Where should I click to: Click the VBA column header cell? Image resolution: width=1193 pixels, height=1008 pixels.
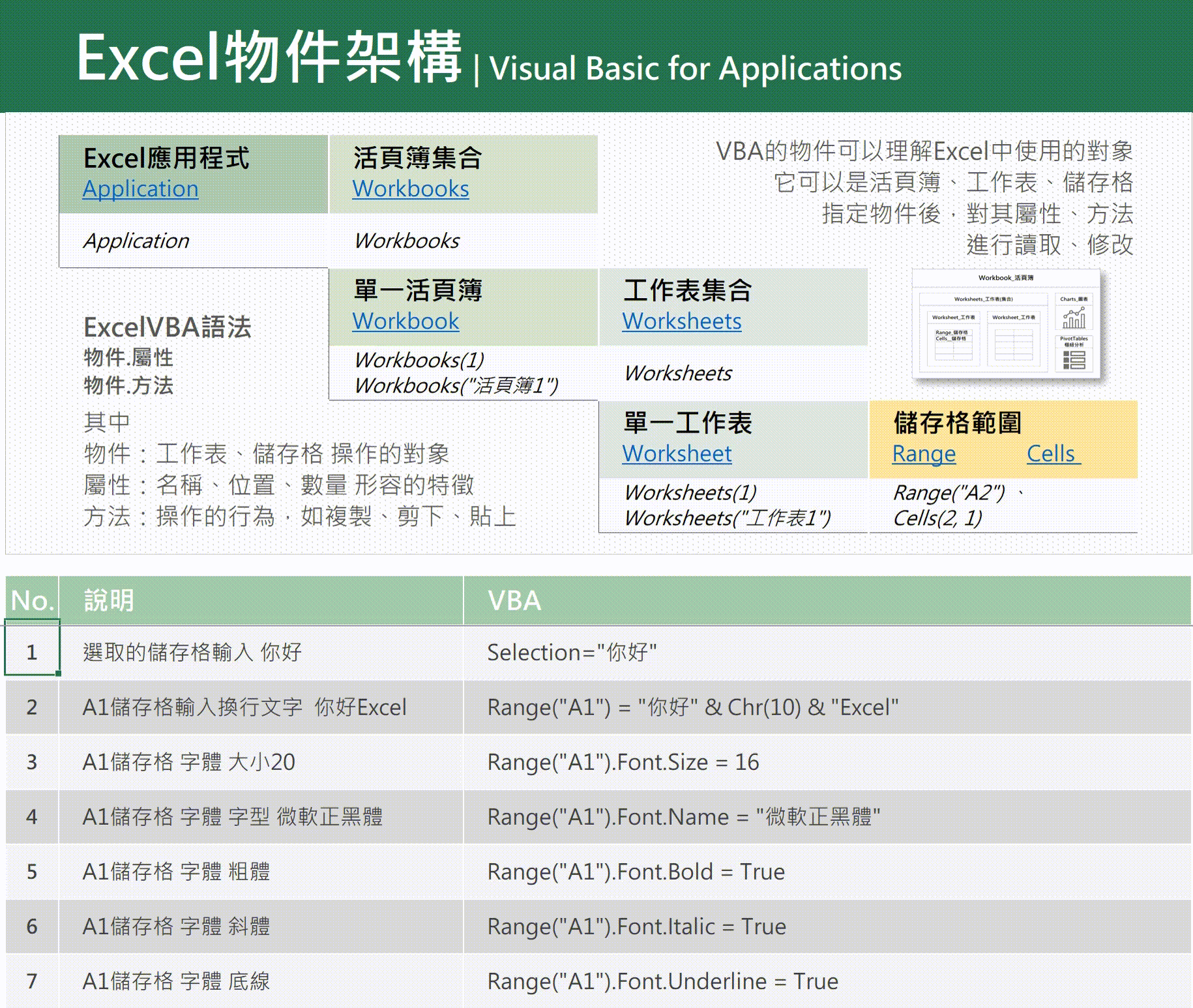pos(827,600)
